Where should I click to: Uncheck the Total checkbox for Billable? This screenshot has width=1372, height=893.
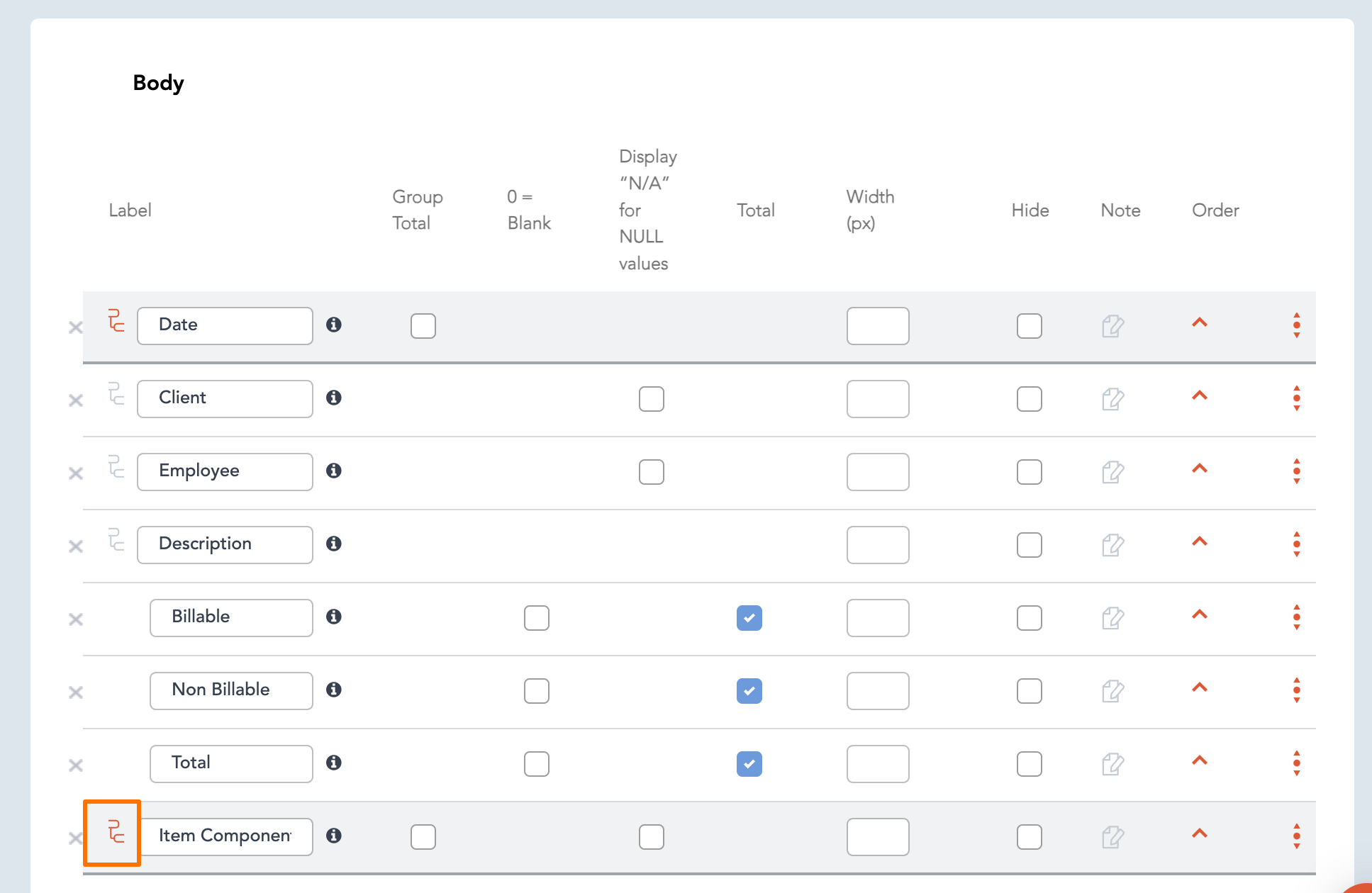click(749, 618)
